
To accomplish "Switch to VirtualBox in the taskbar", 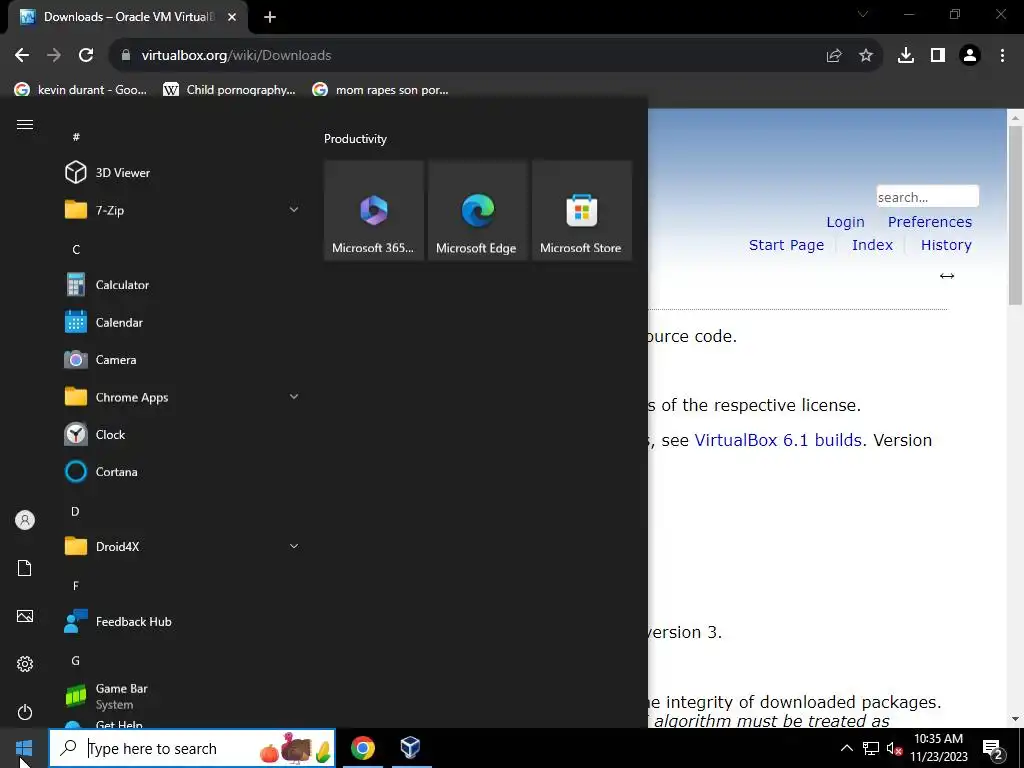I will tap(410, 748).
